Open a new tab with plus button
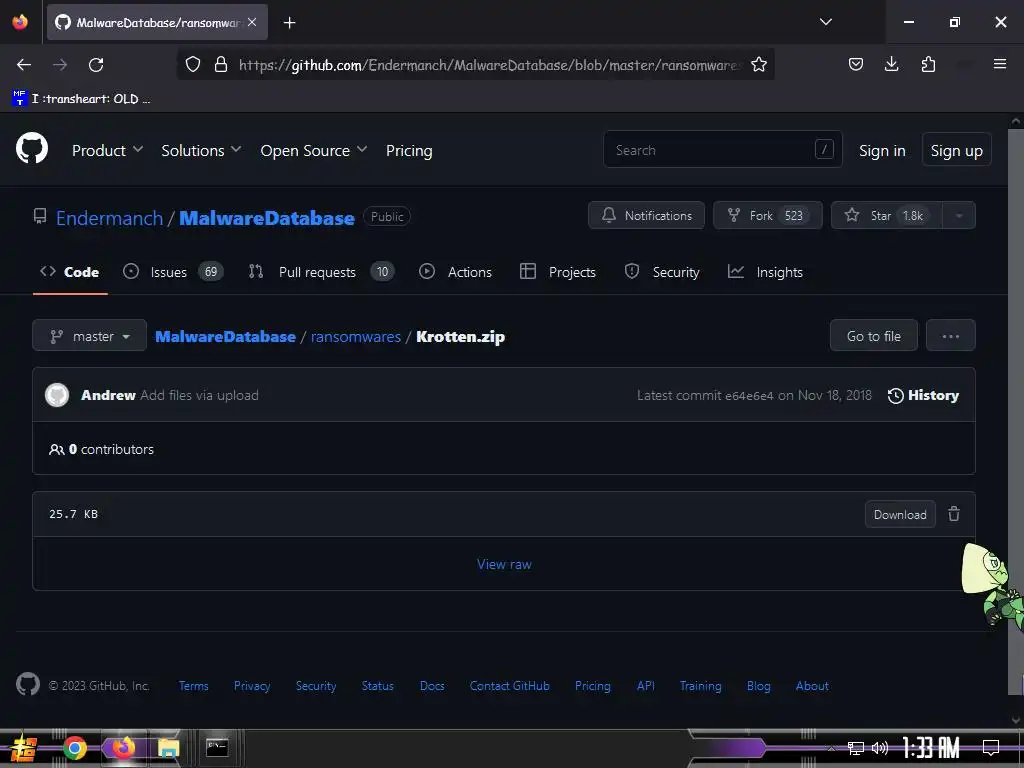This screenshot has height=768, width=1024. point(289,23)
